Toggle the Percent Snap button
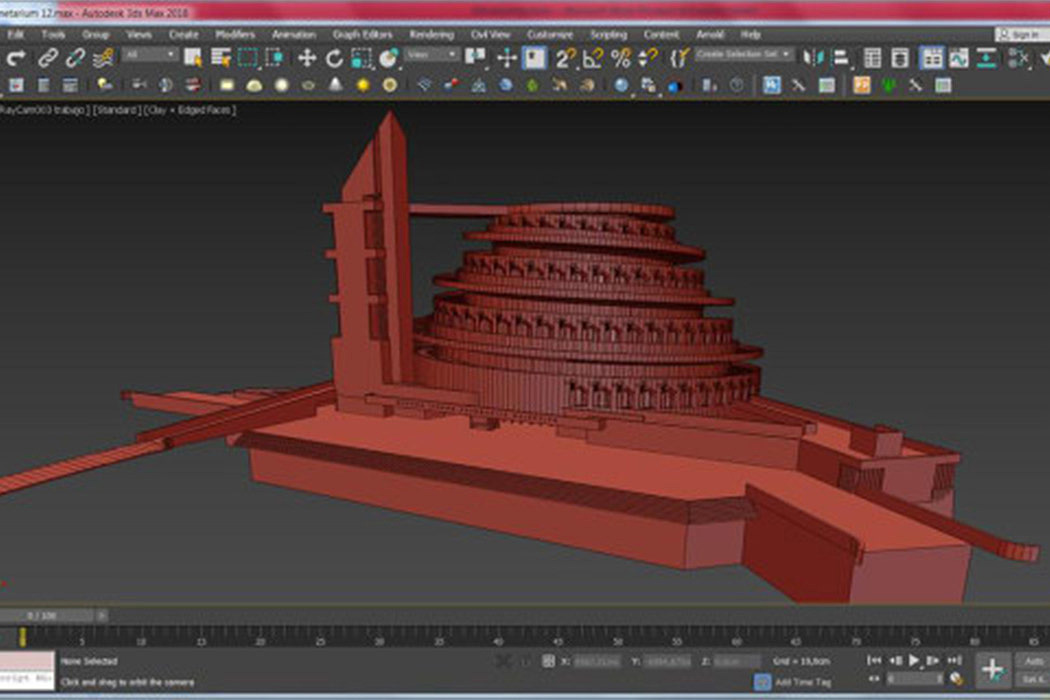The width and height of the screenshot is (1050, 700). point(621,58)
